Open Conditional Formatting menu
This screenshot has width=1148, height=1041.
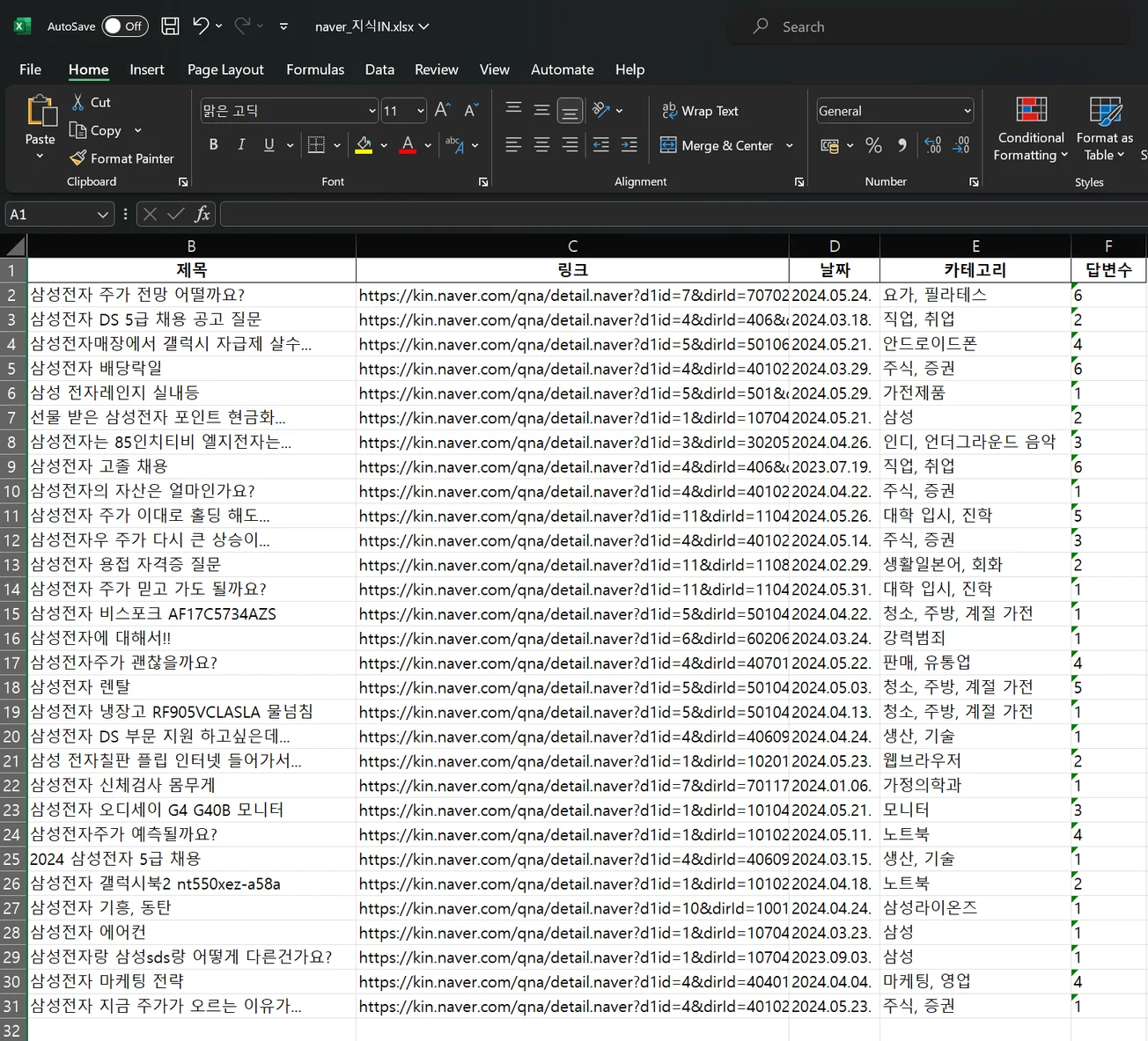click(x=1031, y=129)
